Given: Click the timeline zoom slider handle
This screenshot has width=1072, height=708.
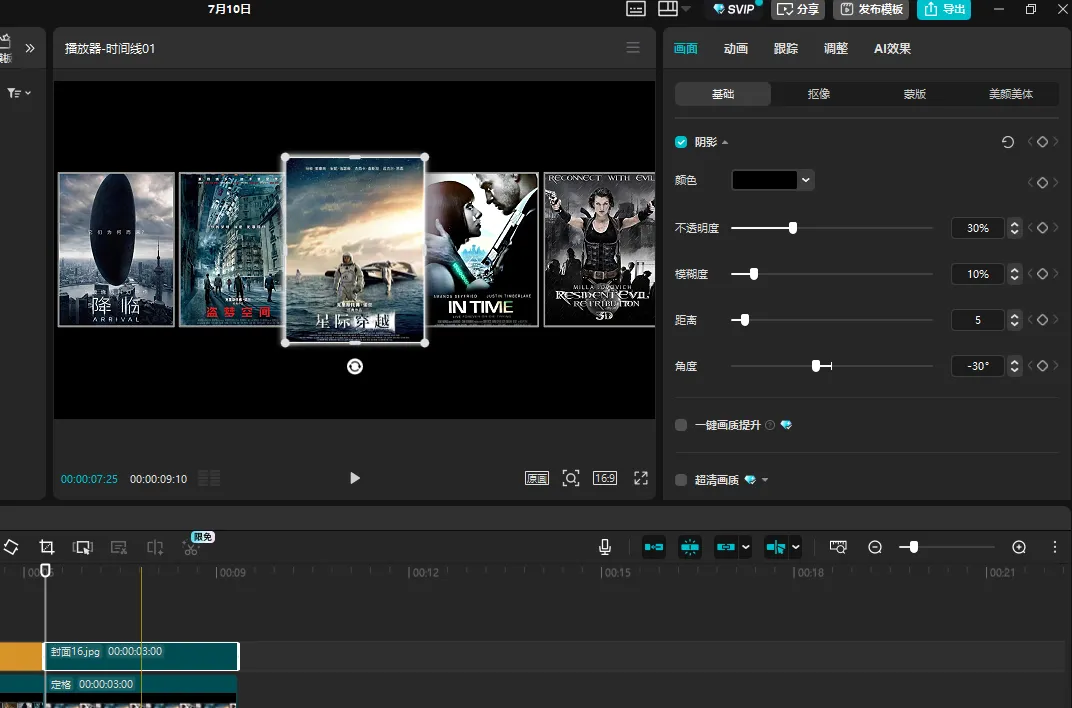Looking at the screenshot, I should tap(913, 547).
